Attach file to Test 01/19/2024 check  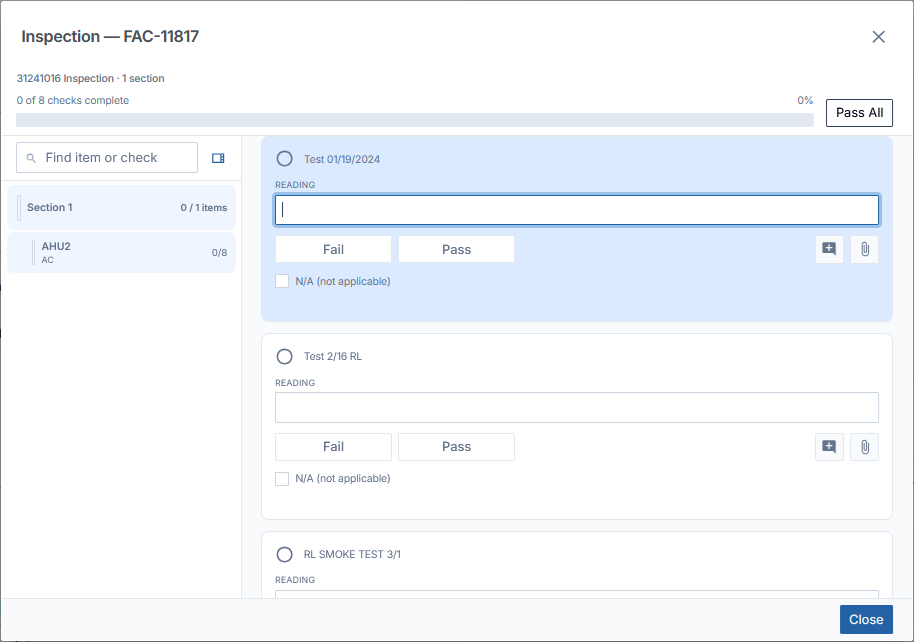pyautogui.click(x=864, y=250)
